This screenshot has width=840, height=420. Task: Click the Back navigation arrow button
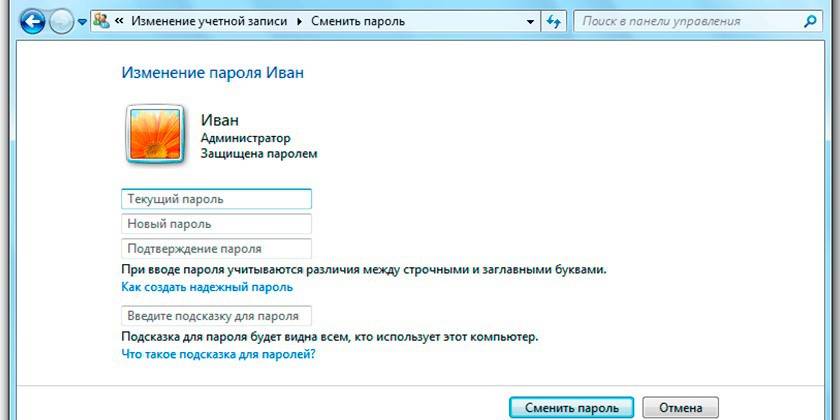tap(32, 21)
